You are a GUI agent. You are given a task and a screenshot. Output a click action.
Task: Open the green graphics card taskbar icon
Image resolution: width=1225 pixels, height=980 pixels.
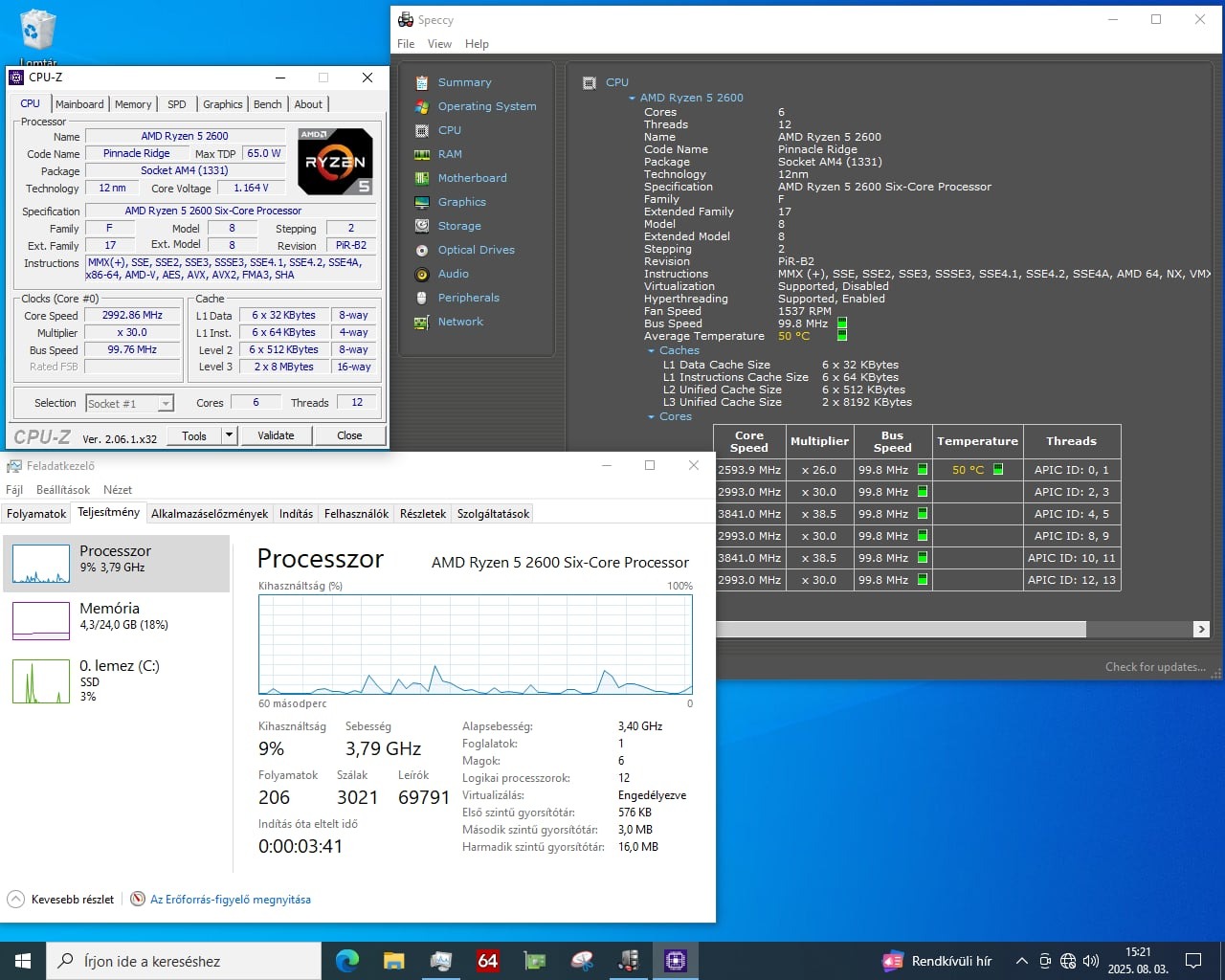535,961
